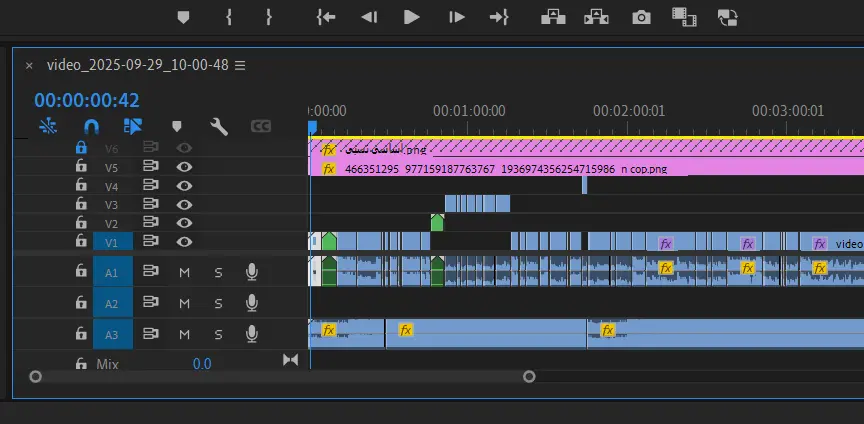Viewport: 864px width, 424px height.
Task: Toggle A3 track targeting
Action: 113,334
